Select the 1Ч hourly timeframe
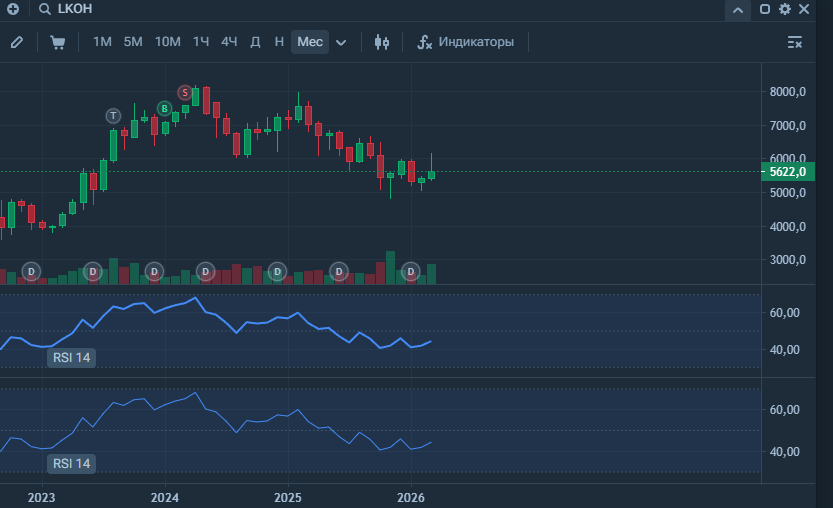Image resolution: width=833 pixels, height=508 pixels. pyautogui.click(x=201, y=42)
